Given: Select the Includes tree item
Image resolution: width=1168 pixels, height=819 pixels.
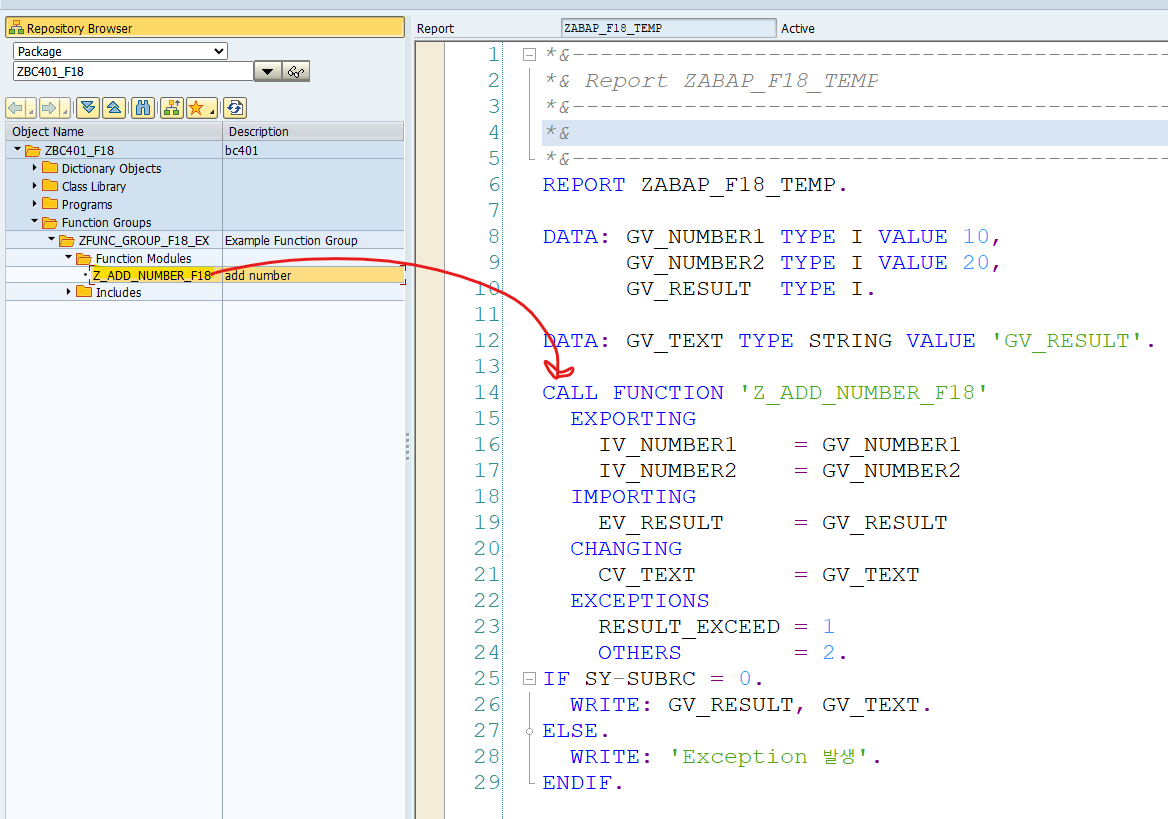Looking at the screenshot, I should click(x=118, y=292).
